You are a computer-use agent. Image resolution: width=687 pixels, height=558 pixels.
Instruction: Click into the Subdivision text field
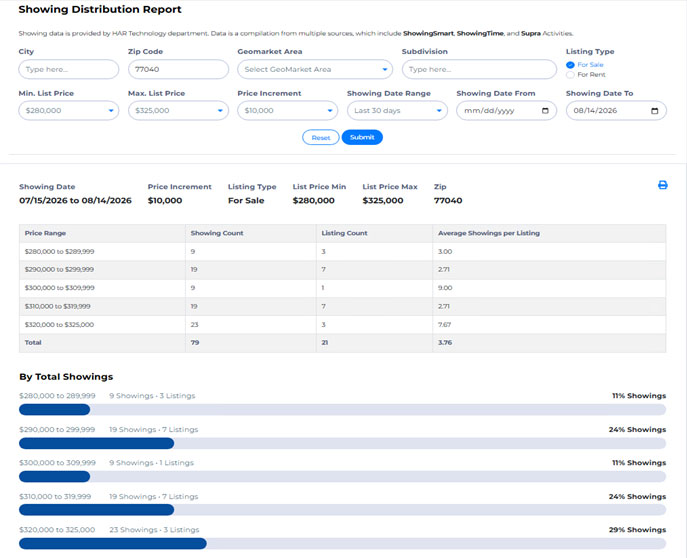(479, 69)
